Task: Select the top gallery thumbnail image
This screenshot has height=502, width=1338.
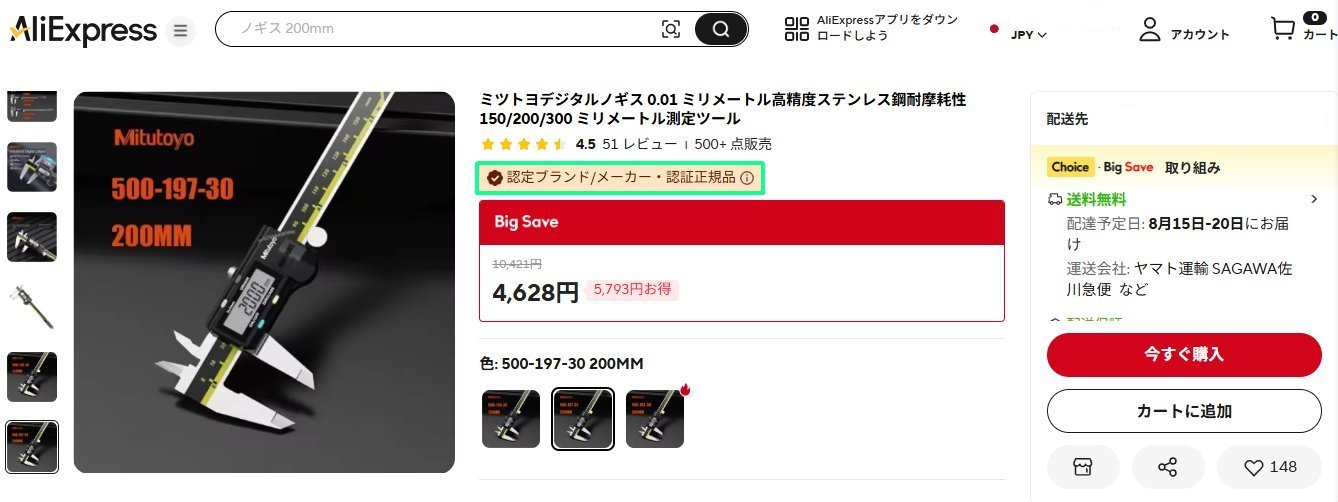Action: coord(32,106)
